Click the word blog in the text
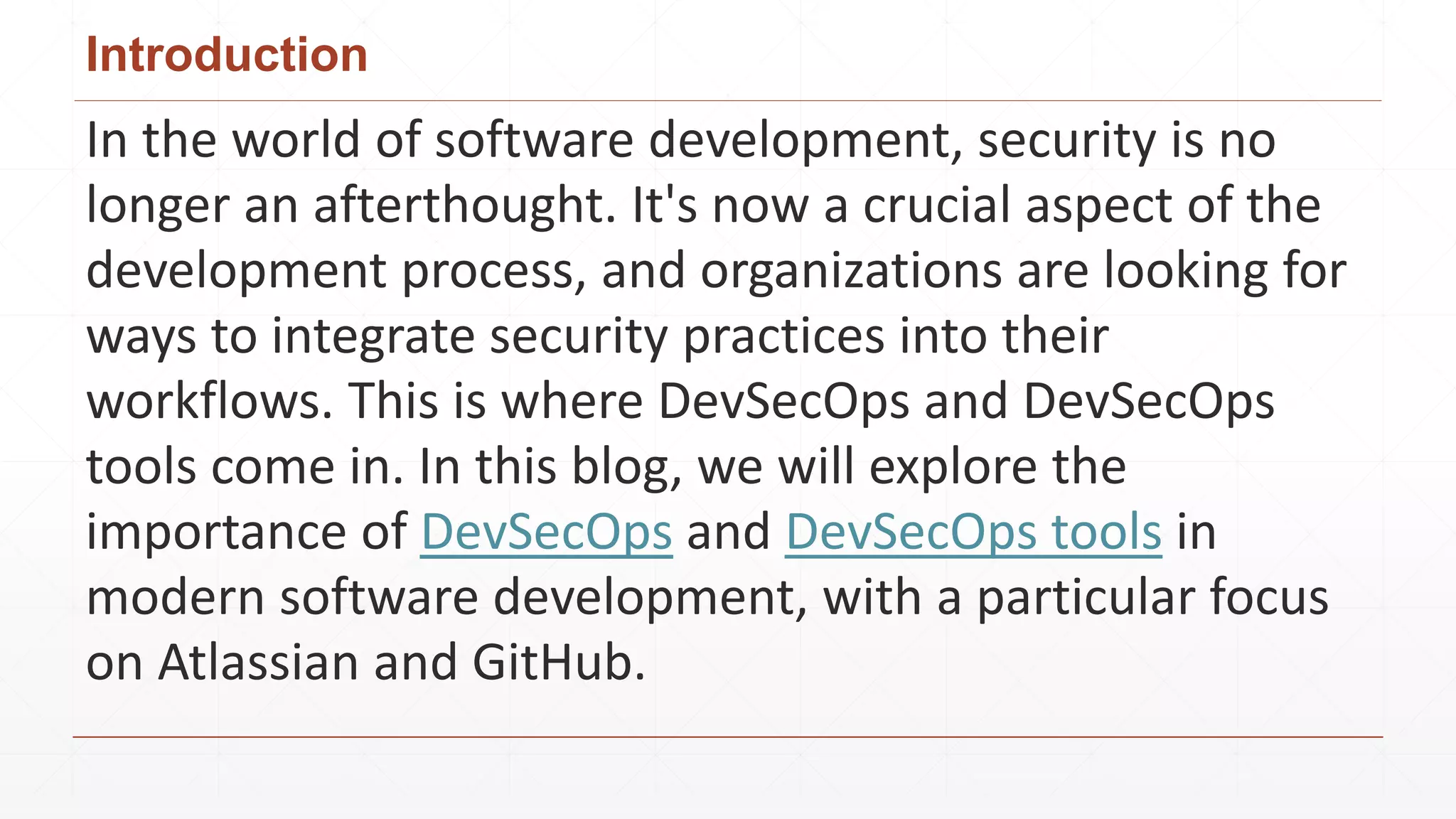 [x=620, y=467]
